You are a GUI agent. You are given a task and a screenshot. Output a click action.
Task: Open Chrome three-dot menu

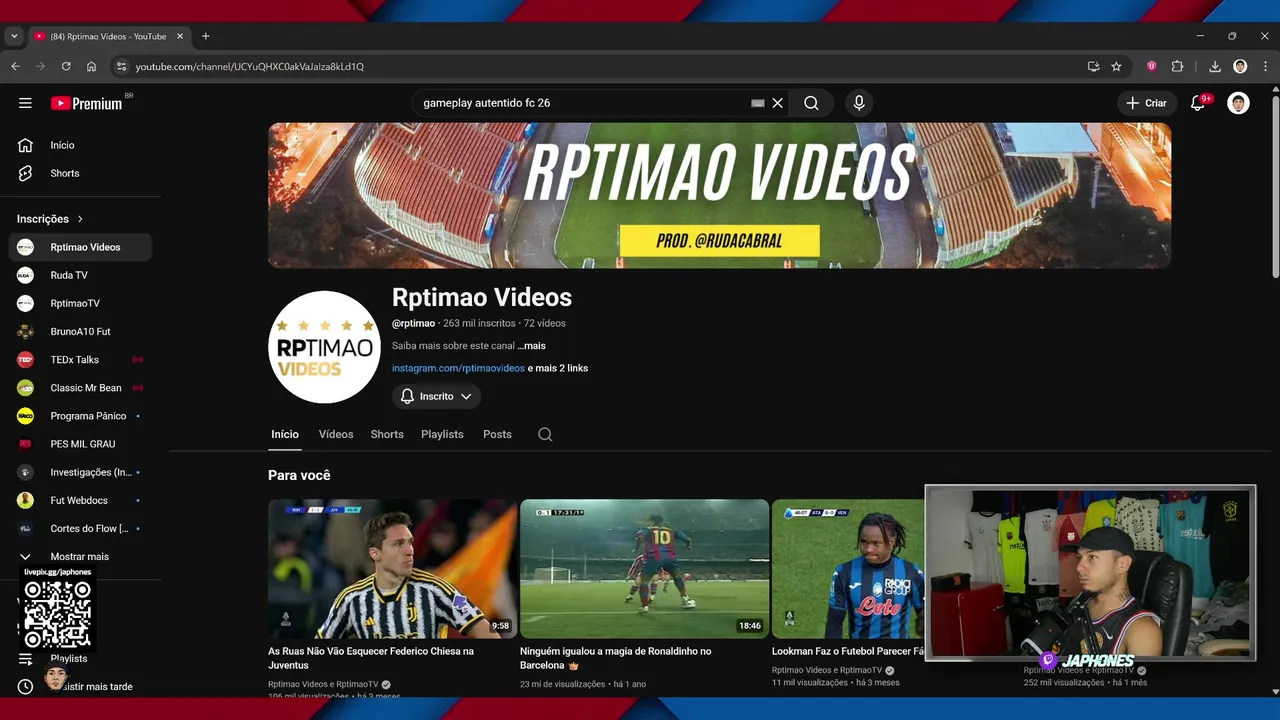pyautogui.click(x=1264, y=66)
